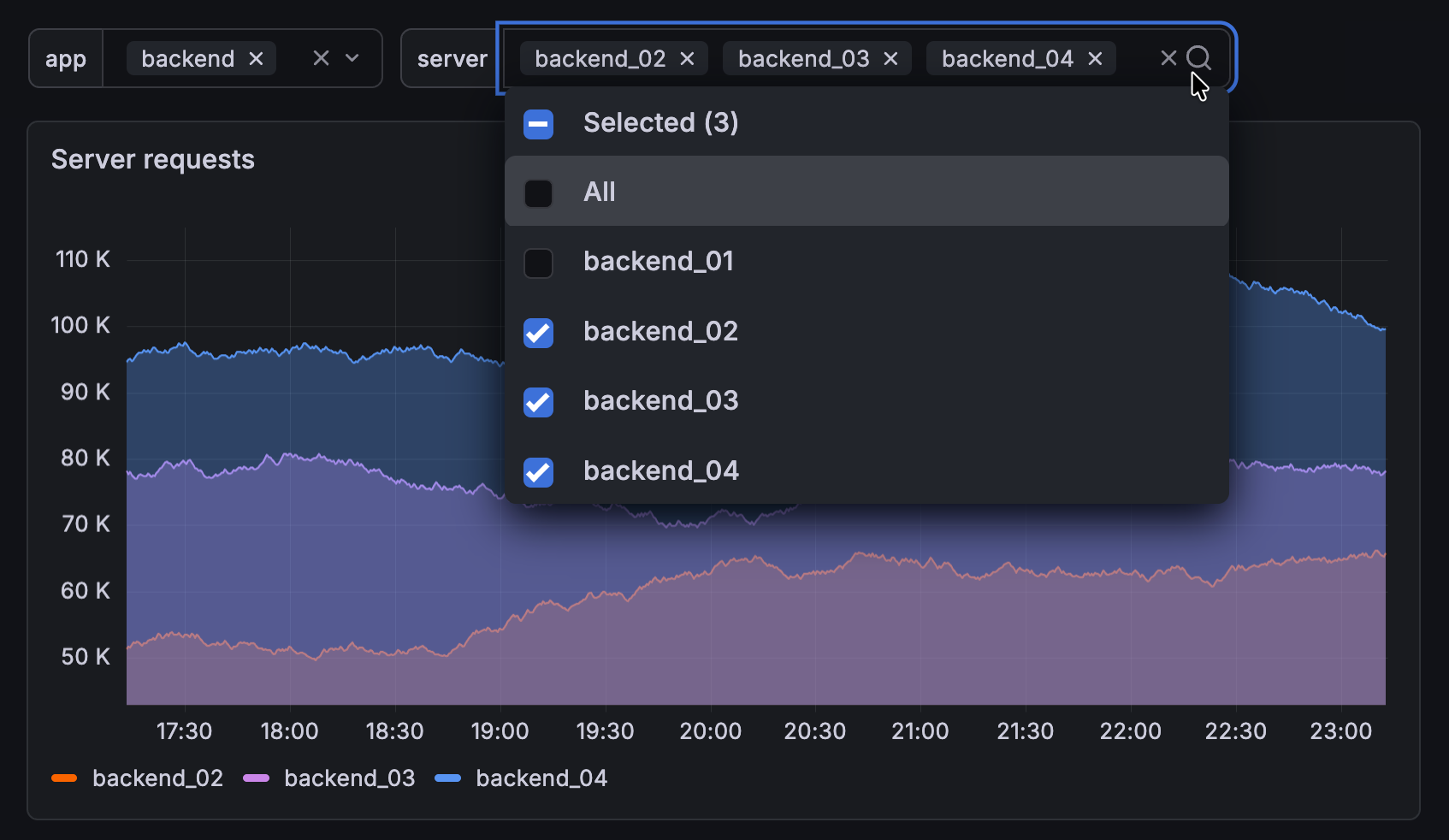Image resolution: width=1449 pixels, height=840 pixels.
Task: Select backend_01 row in the dropdown list
Action: click(x=659, y=262)
